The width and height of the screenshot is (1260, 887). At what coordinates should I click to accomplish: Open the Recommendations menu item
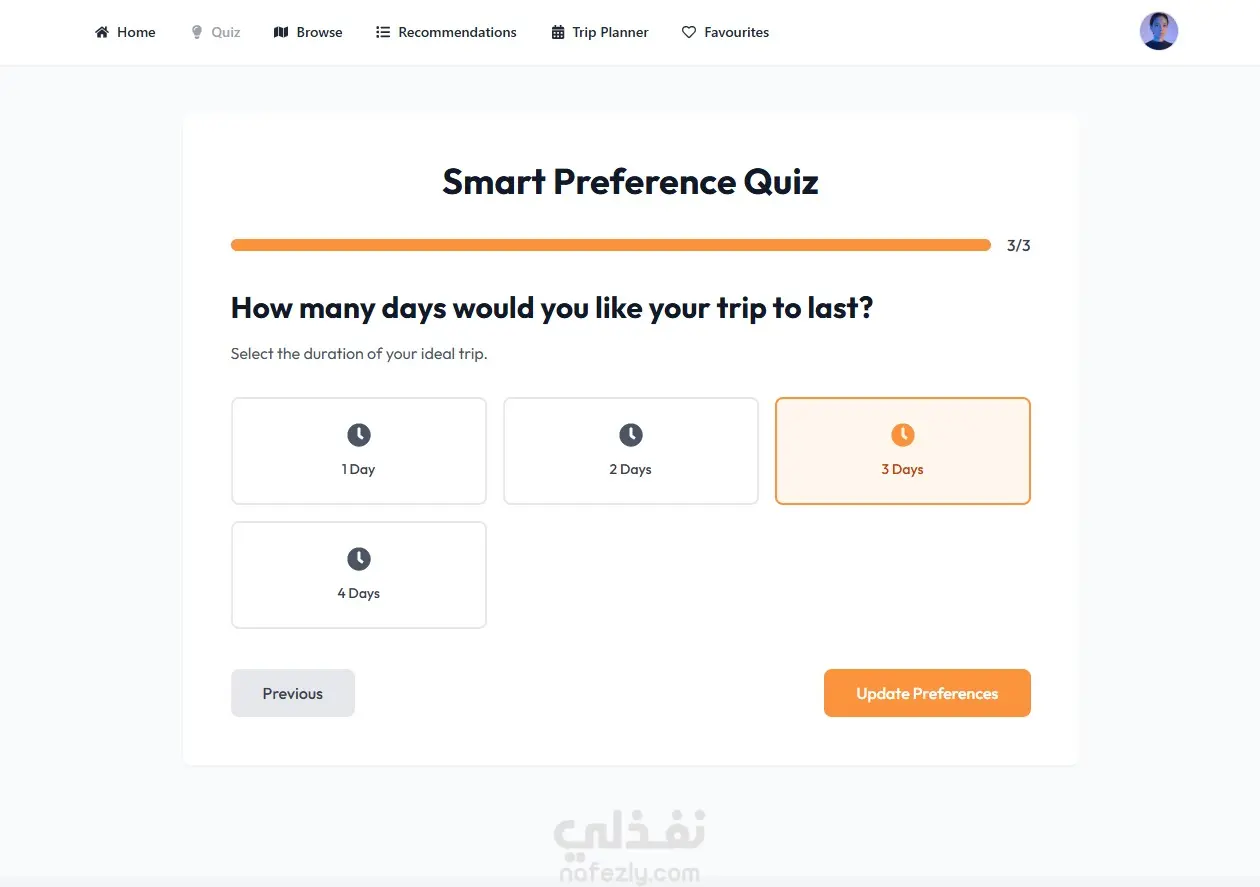pos(446,32)
